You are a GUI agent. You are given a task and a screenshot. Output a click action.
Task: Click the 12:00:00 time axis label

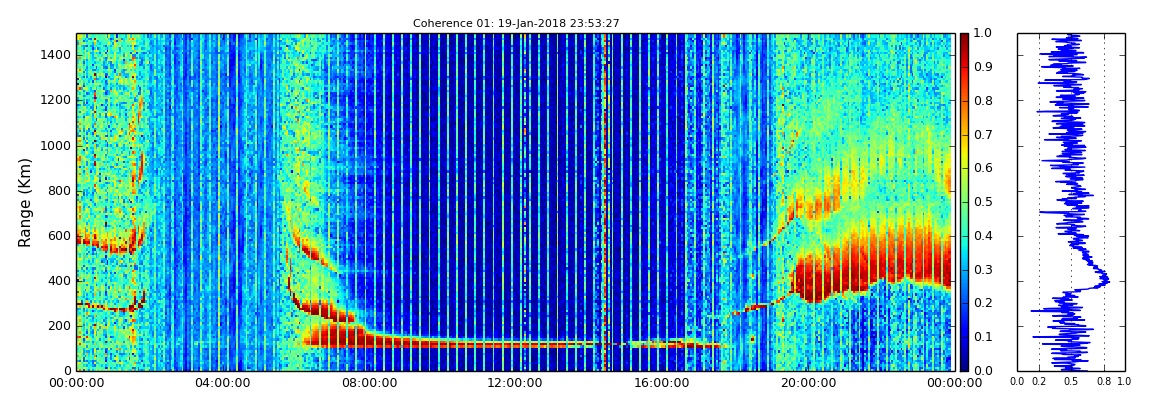pos(513,383)
